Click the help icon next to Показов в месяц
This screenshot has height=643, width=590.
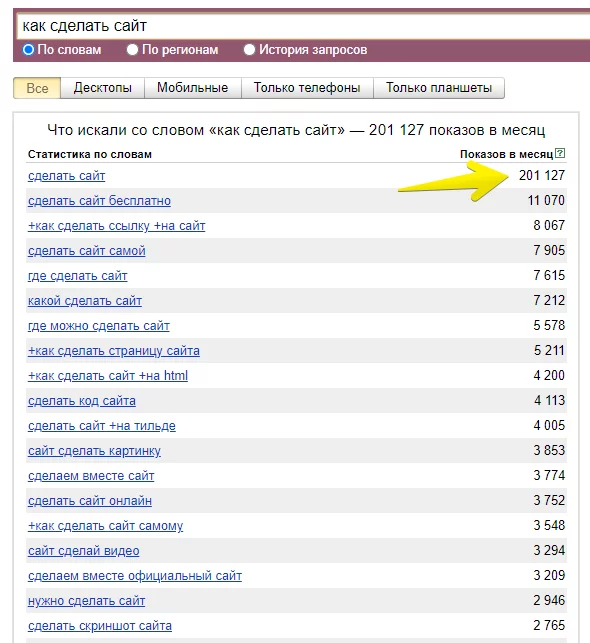(x=560, y=153)
